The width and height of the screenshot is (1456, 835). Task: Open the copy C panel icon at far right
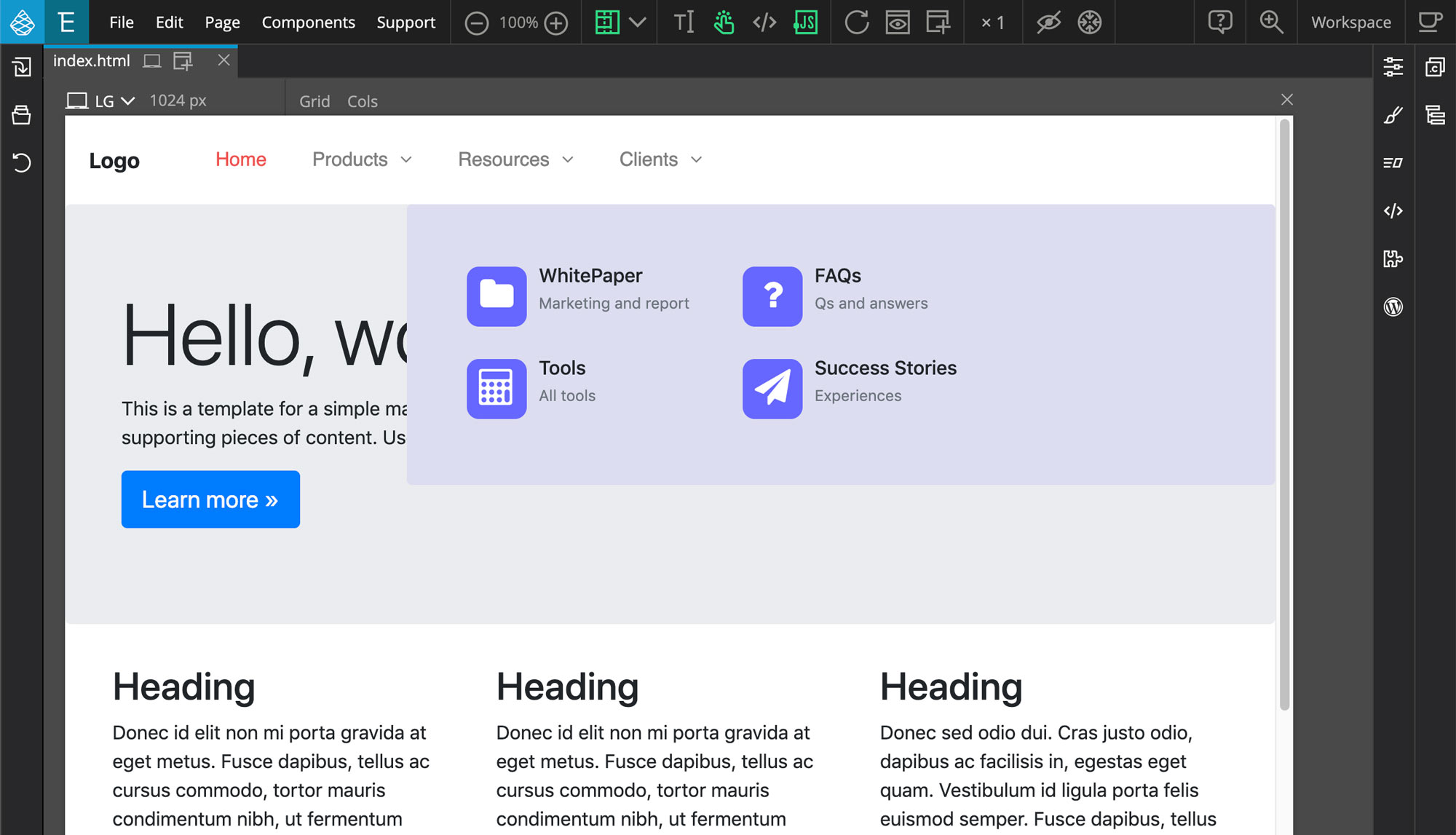(x=1436, y=67)
